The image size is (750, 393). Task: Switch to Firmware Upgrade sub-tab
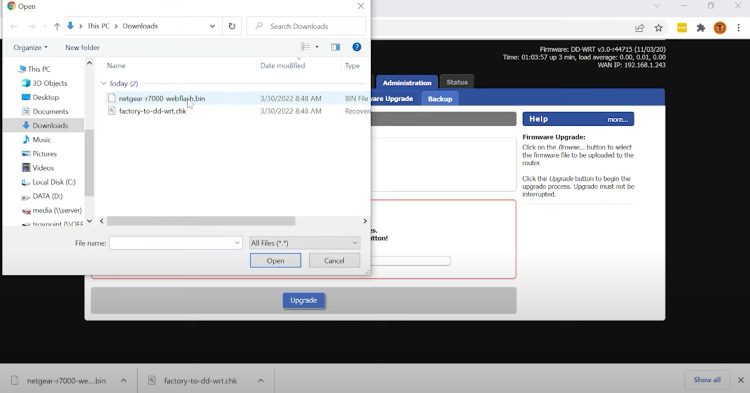click(392, 99)
